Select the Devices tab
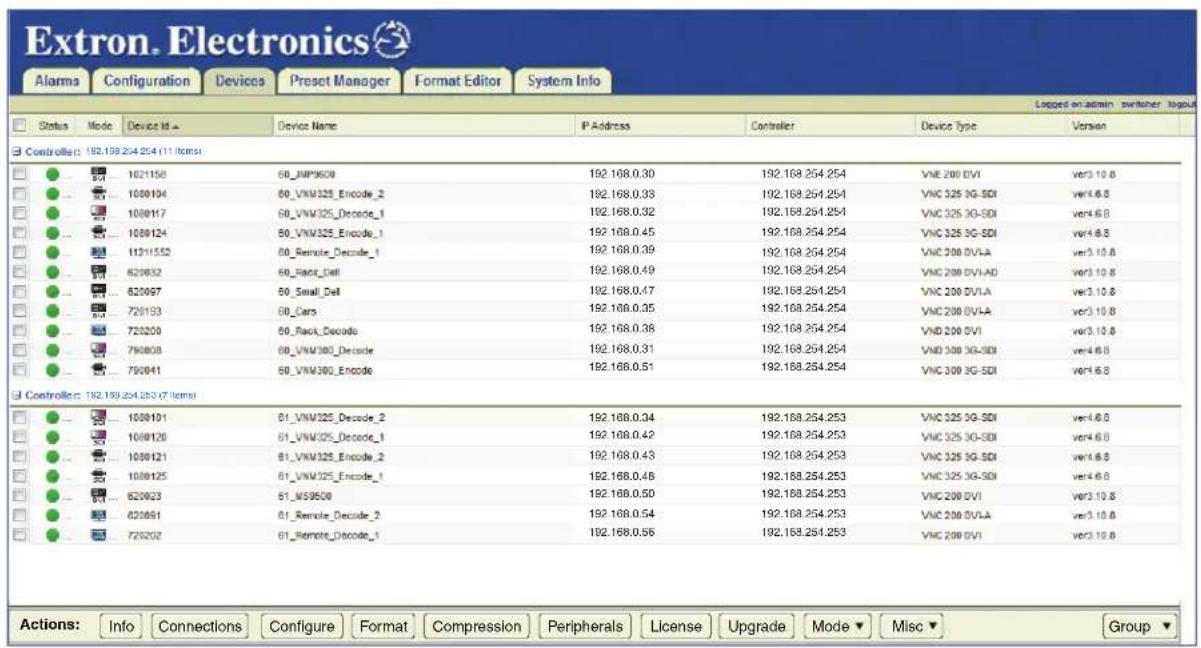 238,82
